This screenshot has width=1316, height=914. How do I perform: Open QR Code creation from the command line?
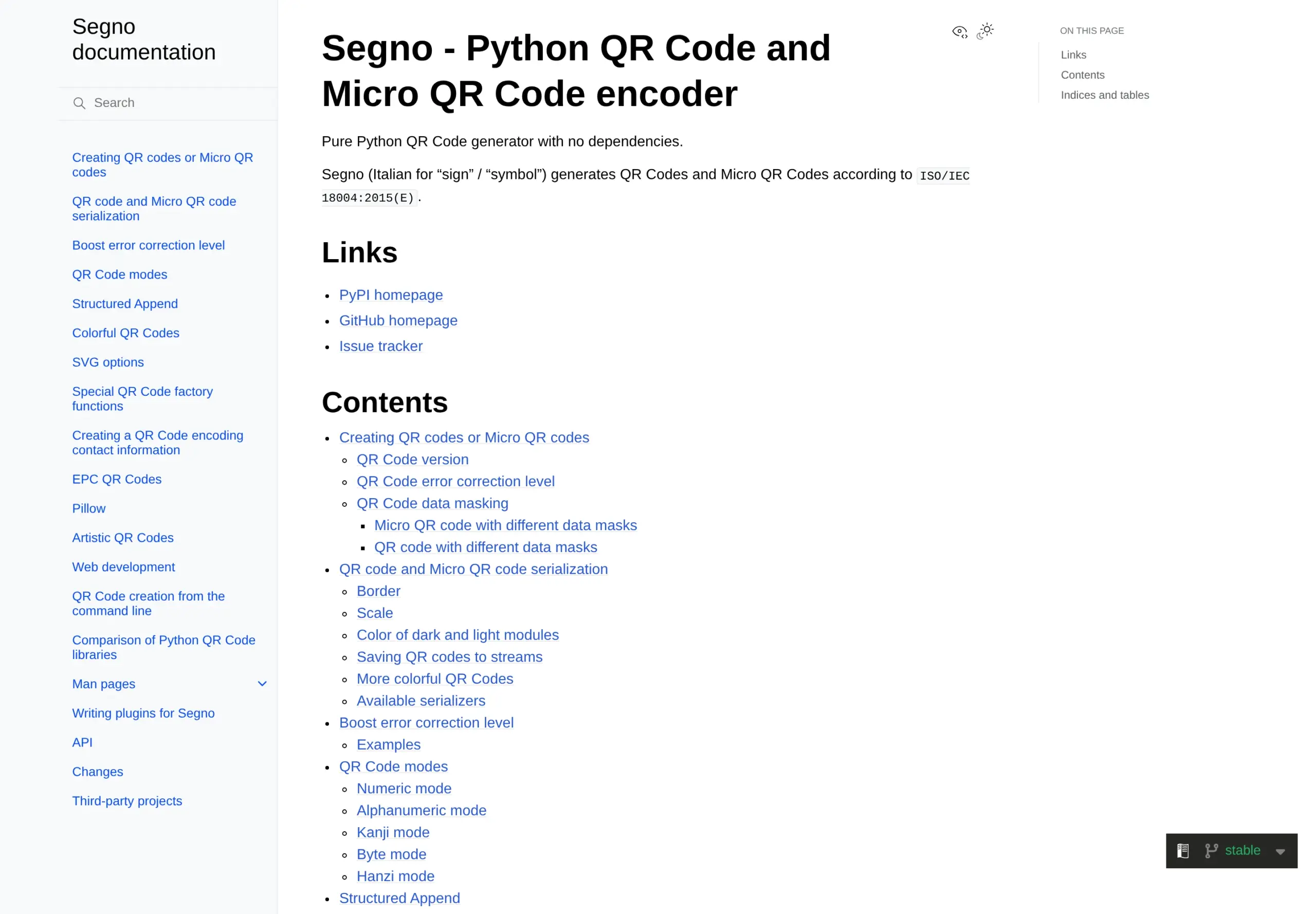click(149, 603)
